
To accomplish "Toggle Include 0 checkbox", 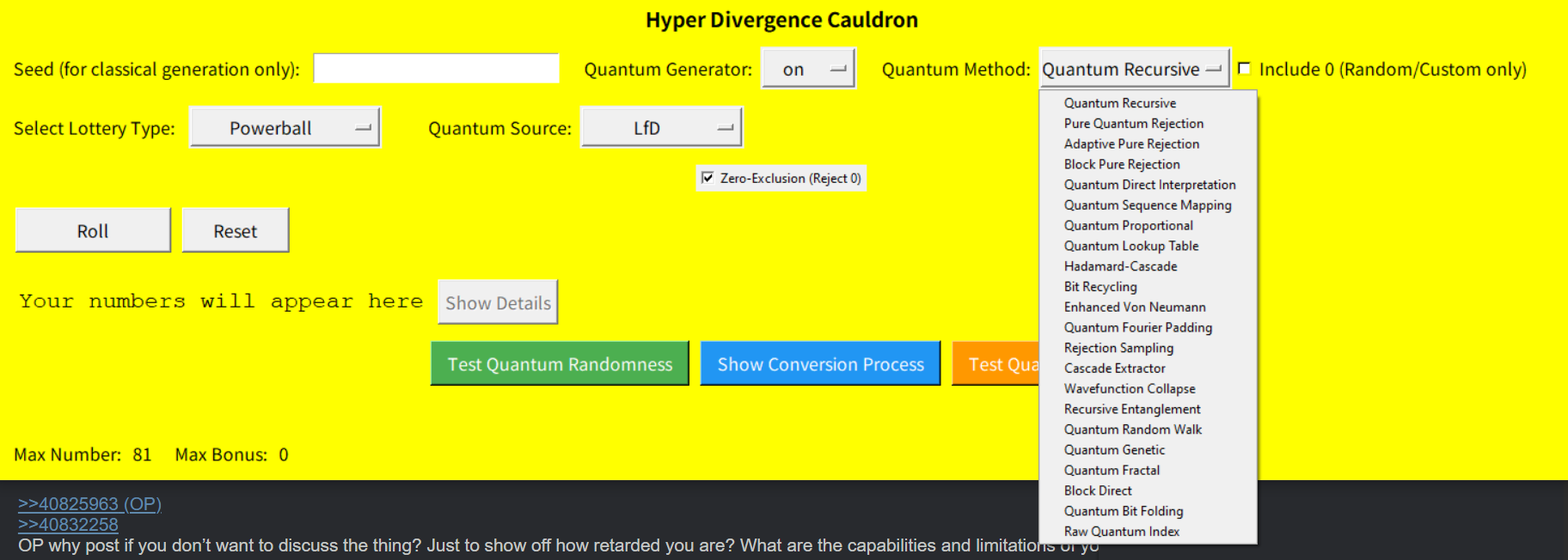I will [x=1244, y=69].
